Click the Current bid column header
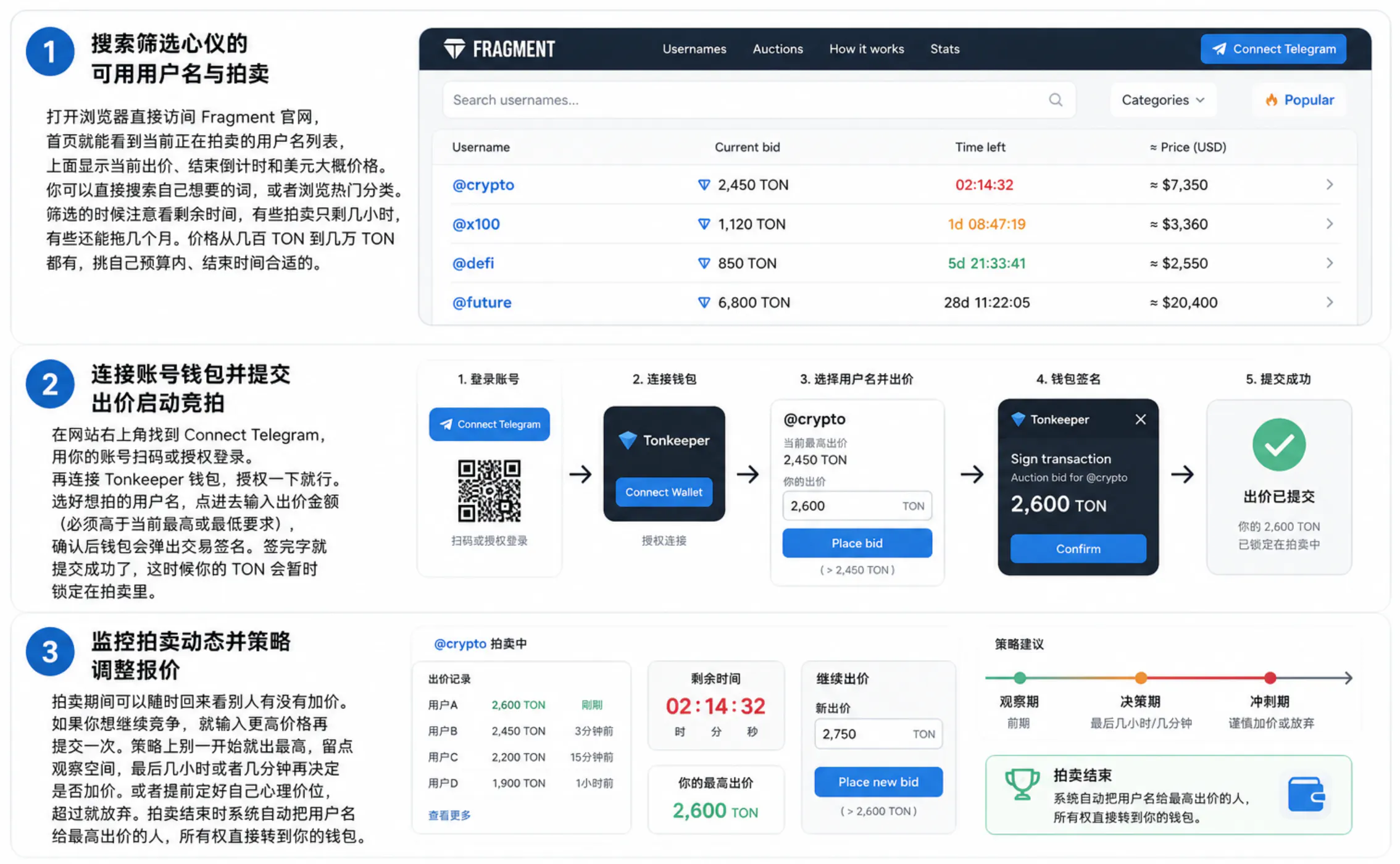This screenshot has width=1400, height=864. coord(747,147)
